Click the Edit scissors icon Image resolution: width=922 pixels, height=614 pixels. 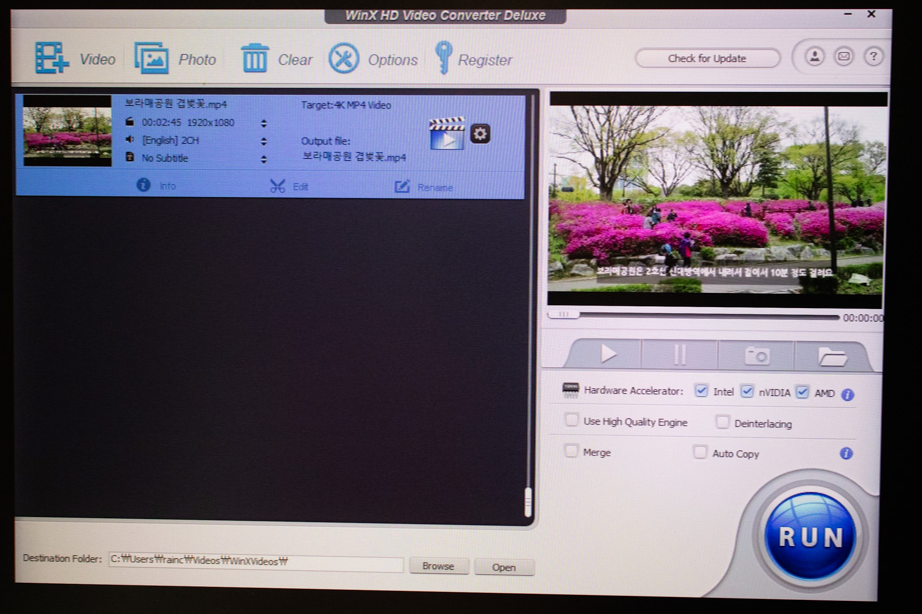pos(278,186)
